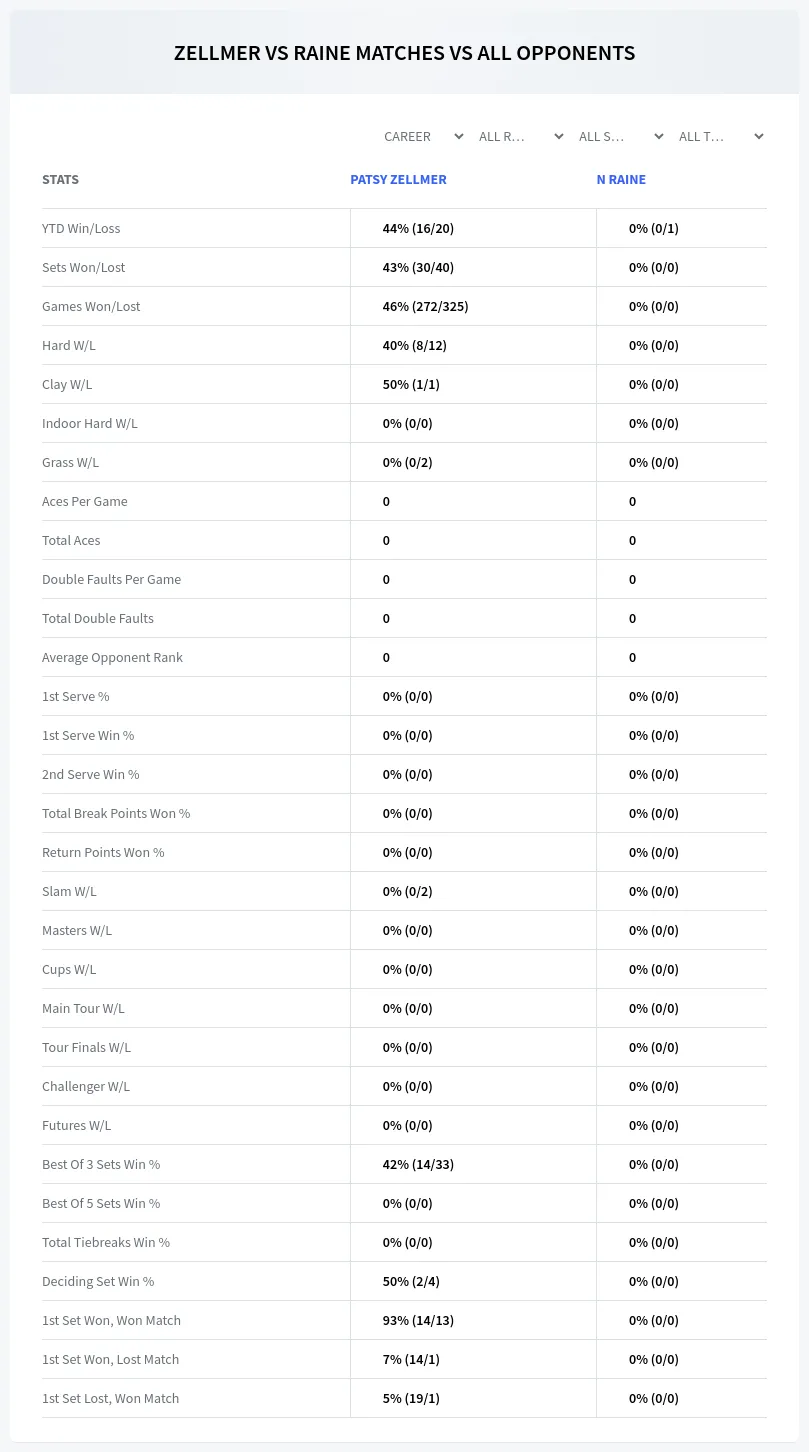Click the Deciding Set Win % label
Image resolution: width=809 pixels, height=1452 pixels.
tap(98, 1281)
